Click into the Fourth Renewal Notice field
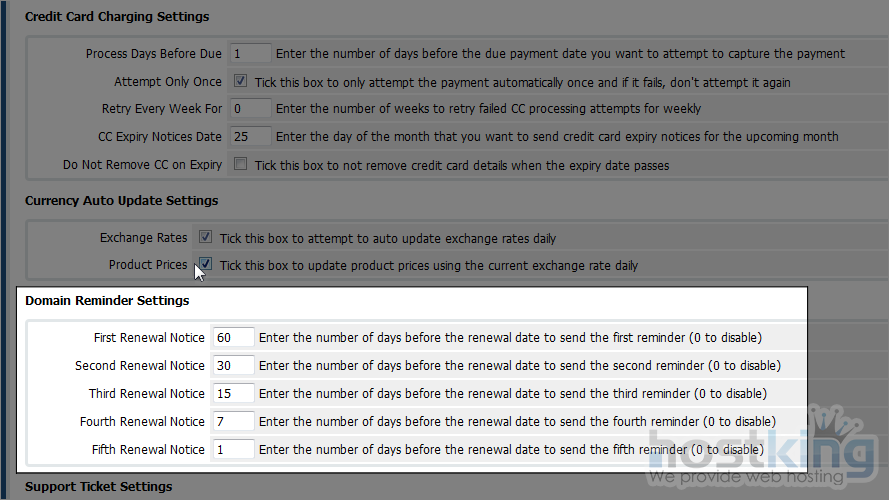 click(233, 422)
